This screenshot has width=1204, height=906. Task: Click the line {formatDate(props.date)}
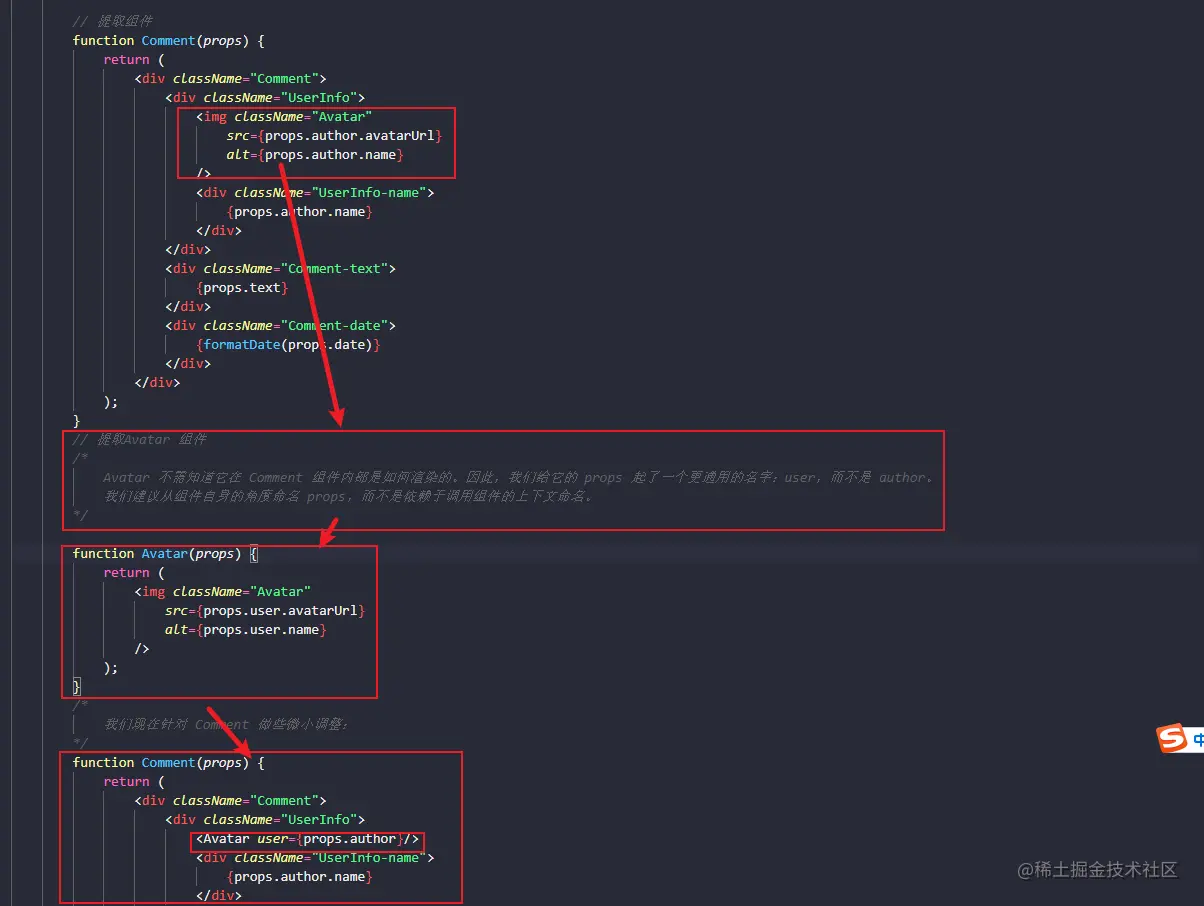(288, 344)
